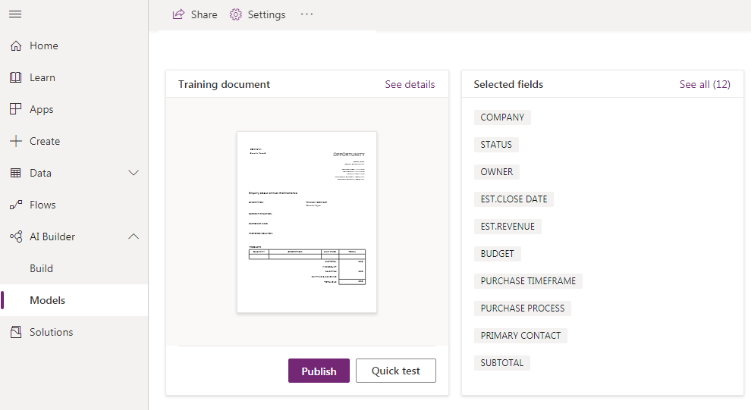Viewport: 752px width, 410px height.
Task: Click the Apps grid icon
Action: click(x=16, y=109)
